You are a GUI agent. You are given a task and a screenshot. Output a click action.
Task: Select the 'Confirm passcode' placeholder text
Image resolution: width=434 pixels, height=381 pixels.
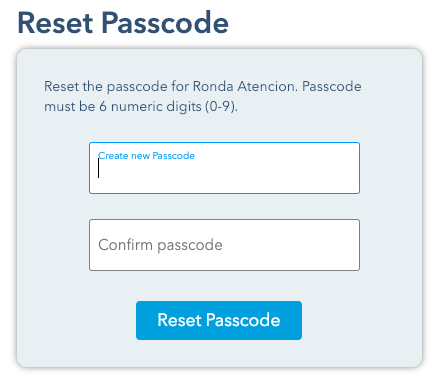click(x=160, y=245)
